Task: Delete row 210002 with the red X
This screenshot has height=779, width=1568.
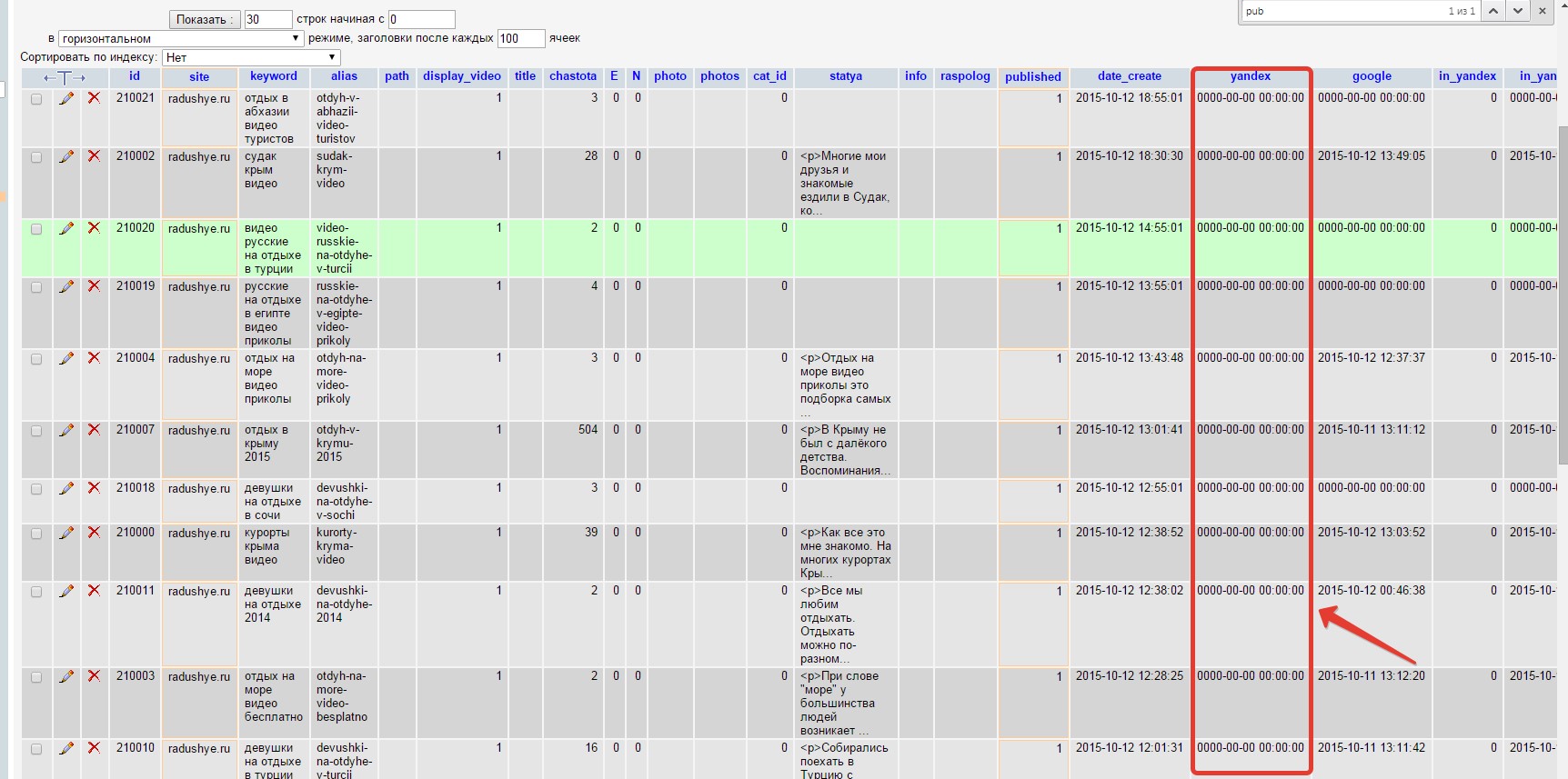Action: tap(94, 155)
